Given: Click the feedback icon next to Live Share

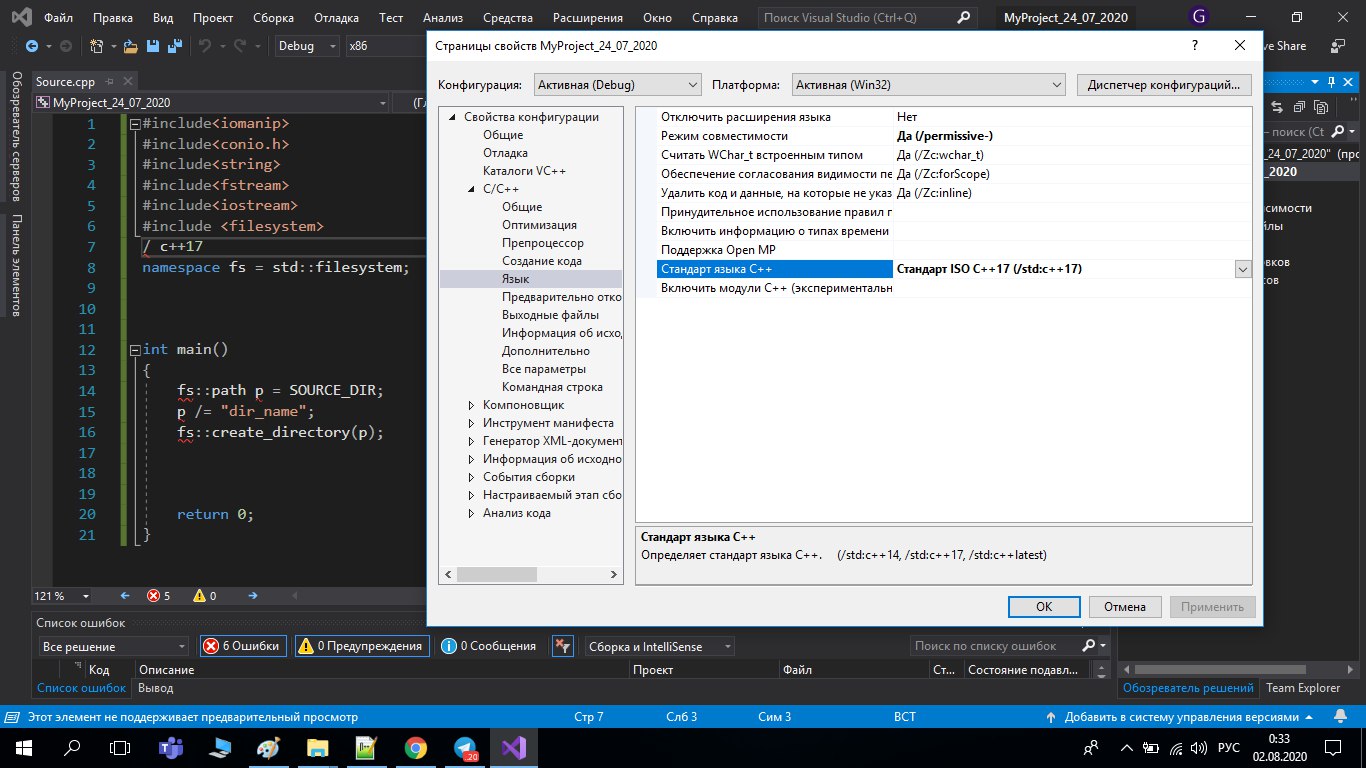Looking at the screenshot, I should click(x=1337, y=46).
